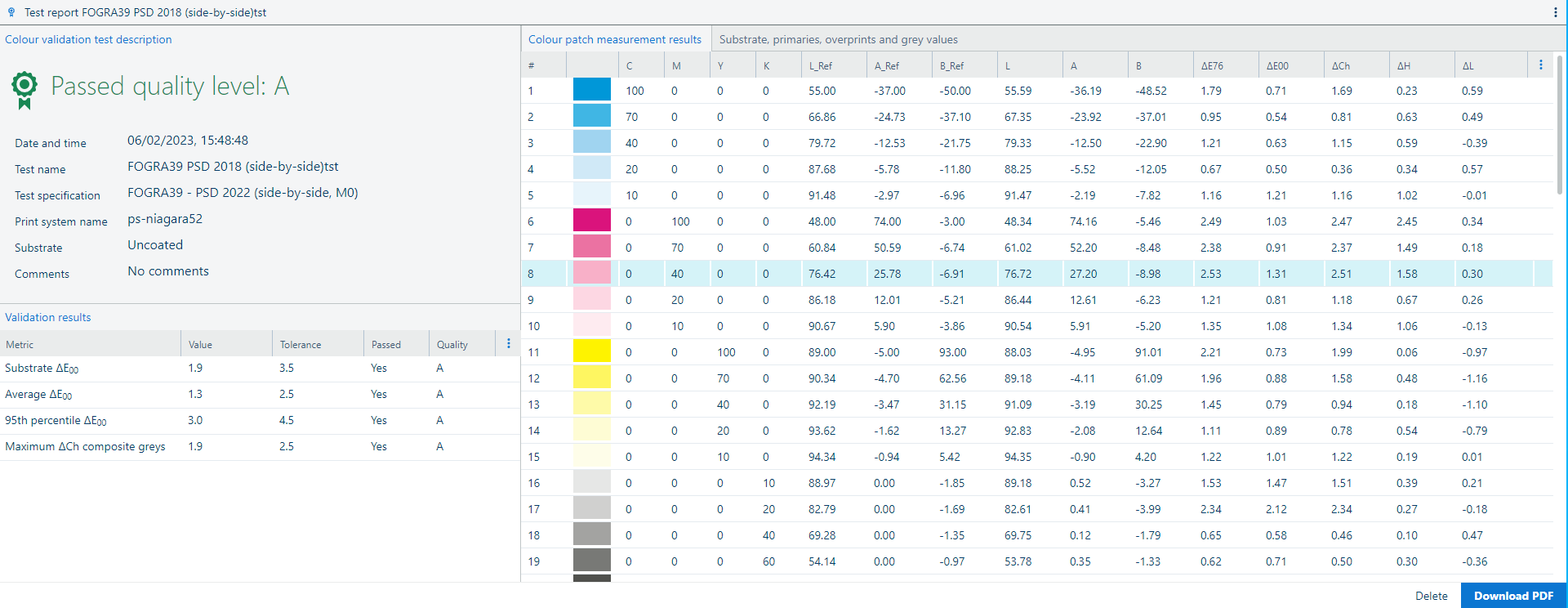Select the 100% cyan colour swatch in row 1
Image resolution: width=1568 pixels, height=608 pixels.
click(x=591, y=91)
